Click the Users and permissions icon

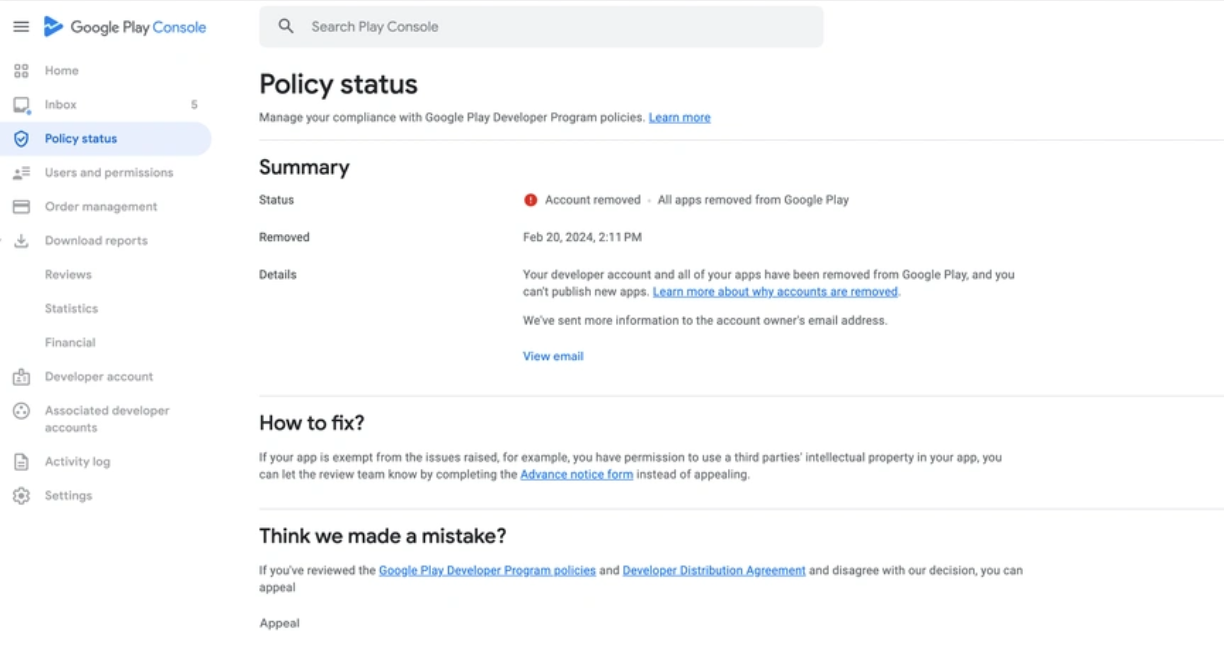(21, 173)
